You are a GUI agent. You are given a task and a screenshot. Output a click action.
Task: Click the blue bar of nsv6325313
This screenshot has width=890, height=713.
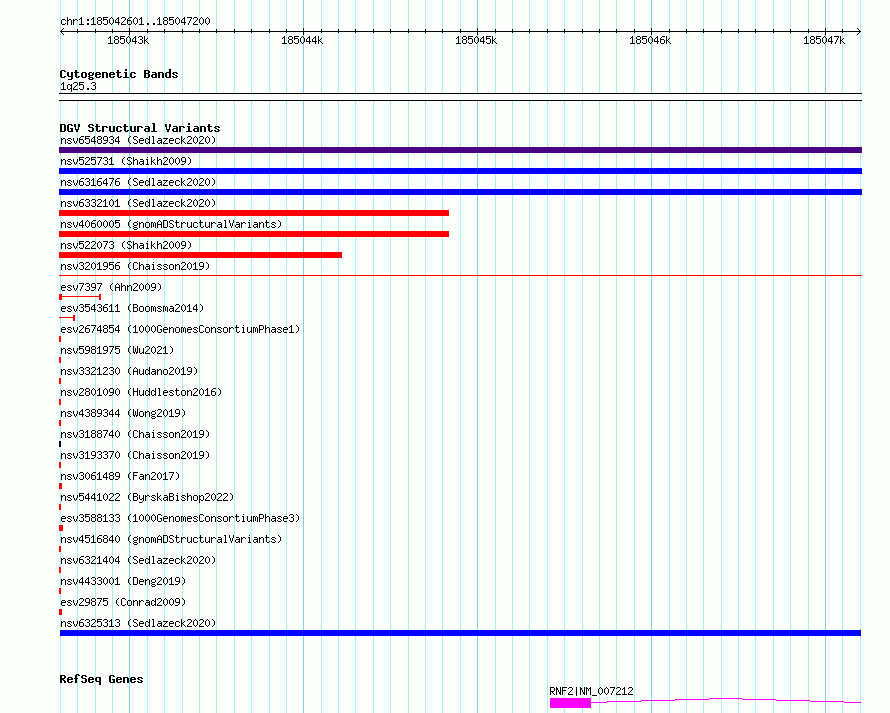pyautogui.click(x=460, y=633)
